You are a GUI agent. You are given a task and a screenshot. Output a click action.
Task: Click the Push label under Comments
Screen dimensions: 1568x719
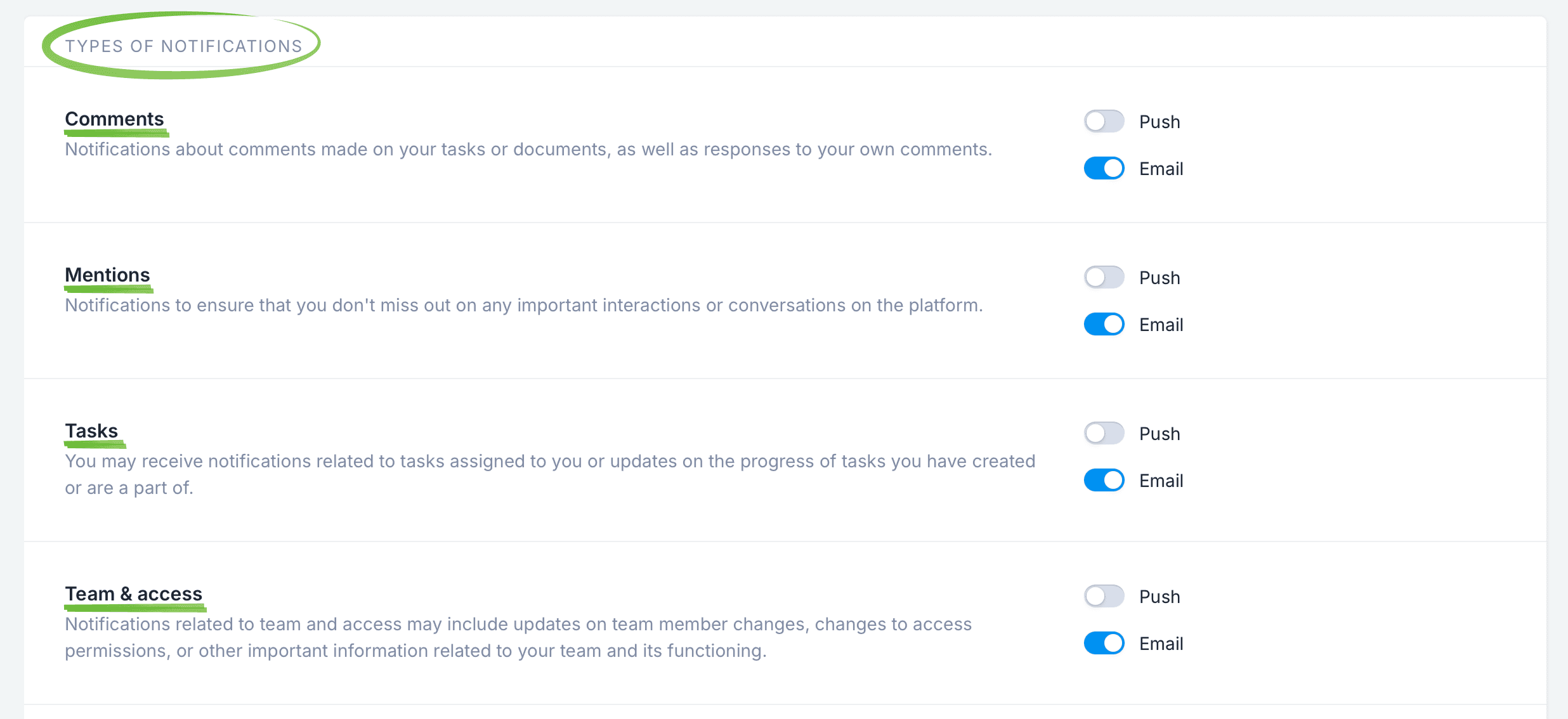point(1159,122)
